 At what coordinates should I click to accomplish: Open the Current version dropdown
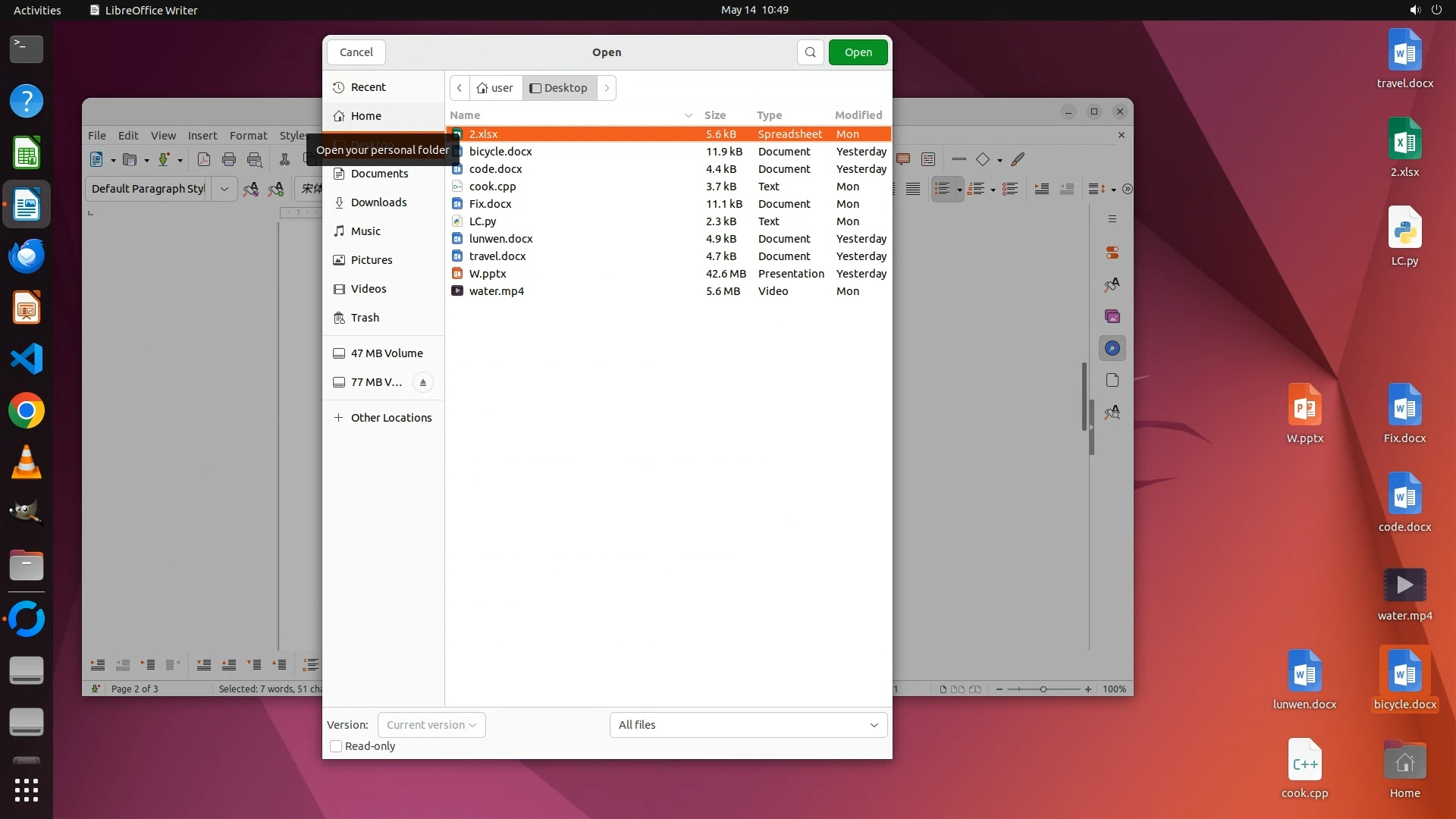431,725
